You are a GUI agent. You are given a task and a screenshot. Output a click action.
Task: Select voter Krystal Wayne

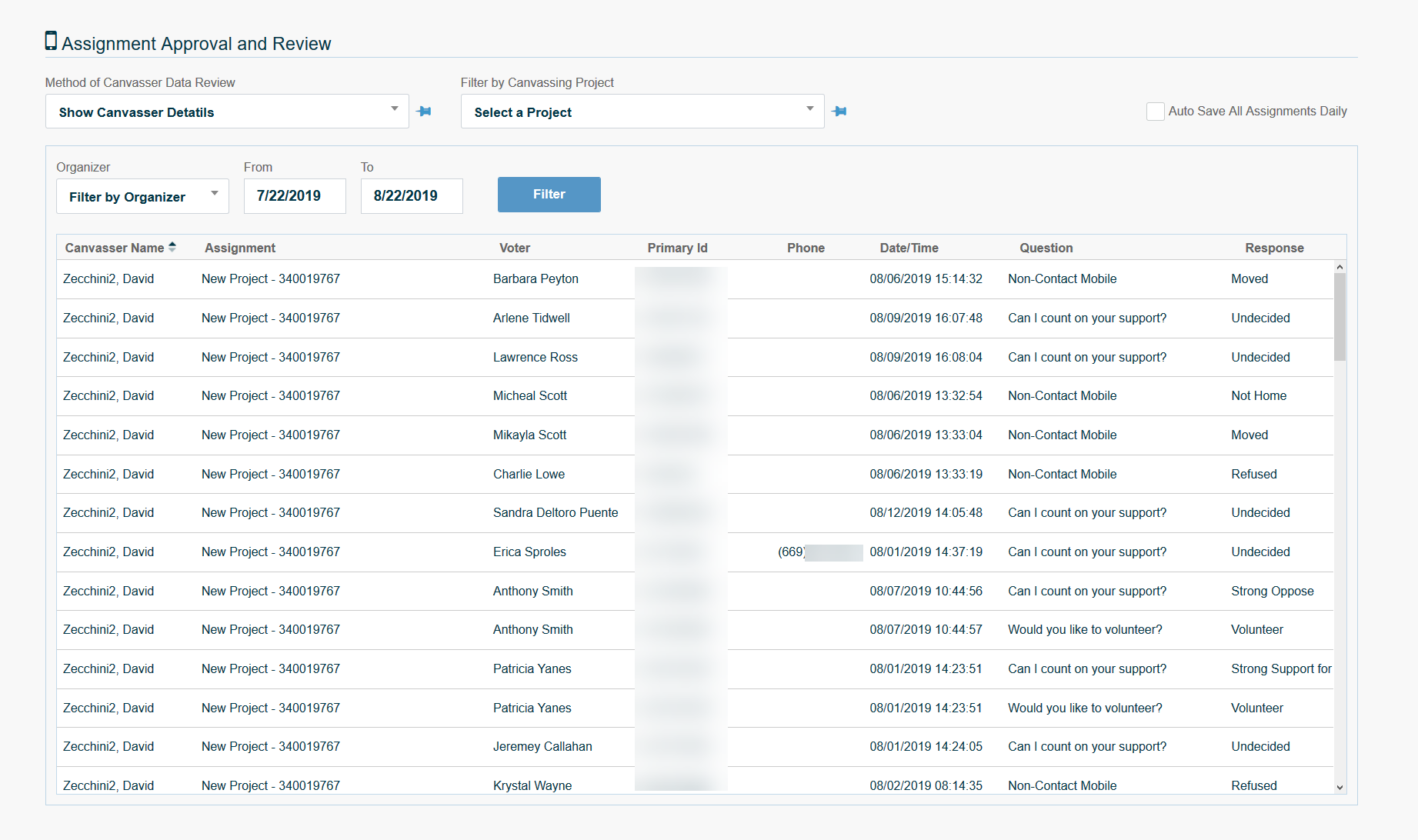[x=532, y=785]
